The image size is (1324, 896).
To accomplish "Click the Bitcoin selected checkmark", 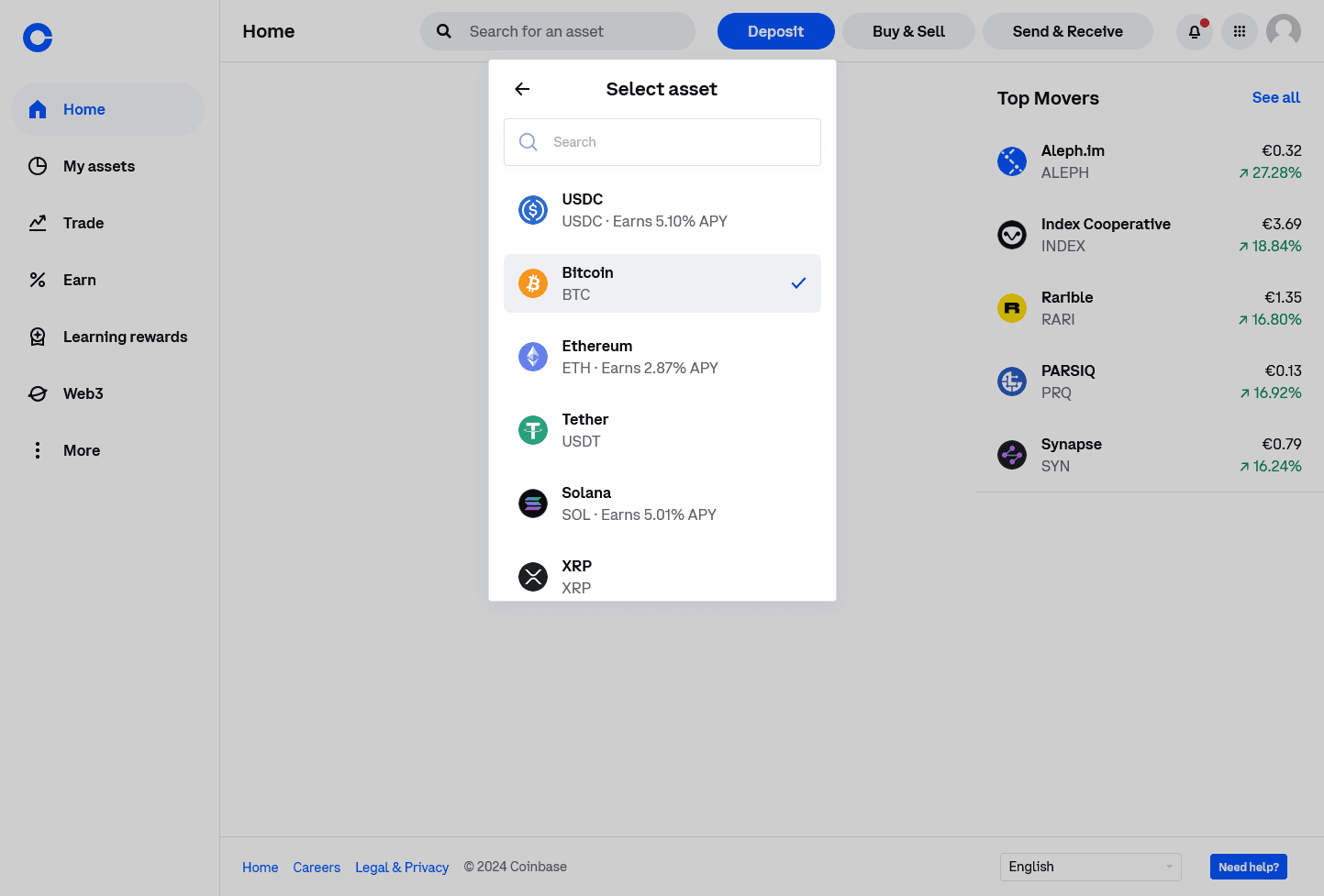I will 798,283.
